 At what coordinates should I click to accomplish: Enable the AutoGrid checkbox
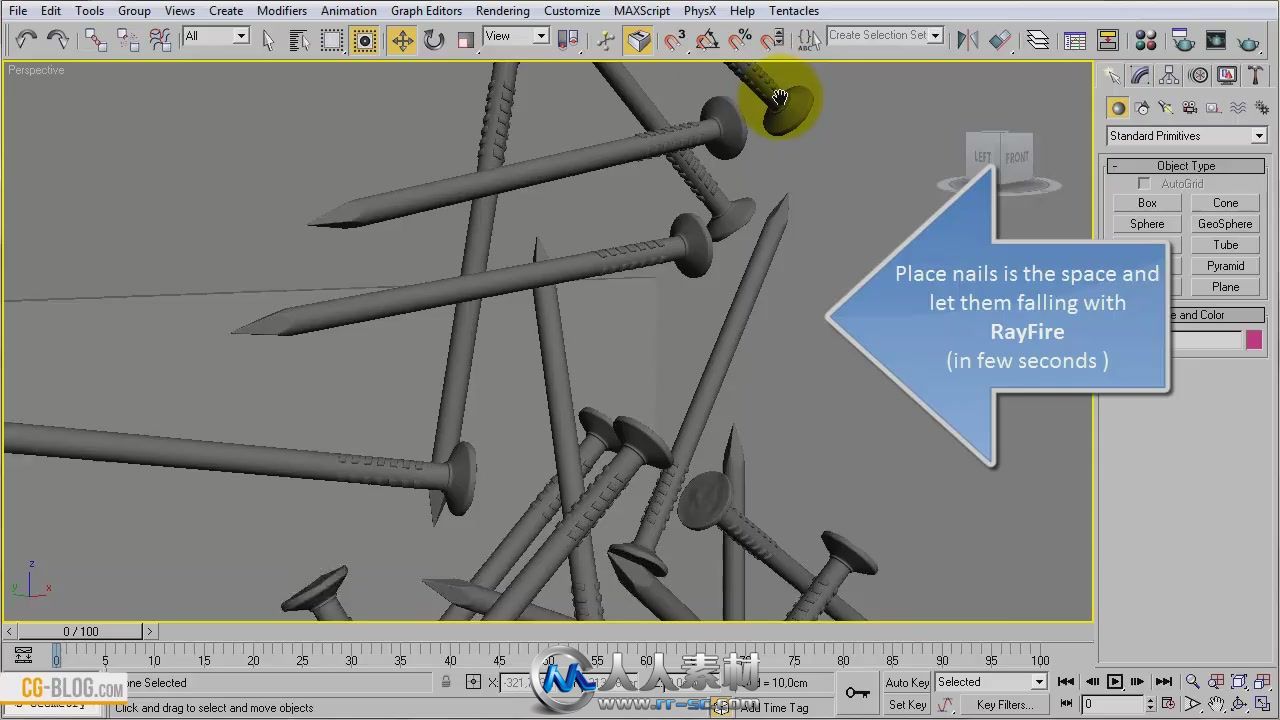(x=1144, y=184)
